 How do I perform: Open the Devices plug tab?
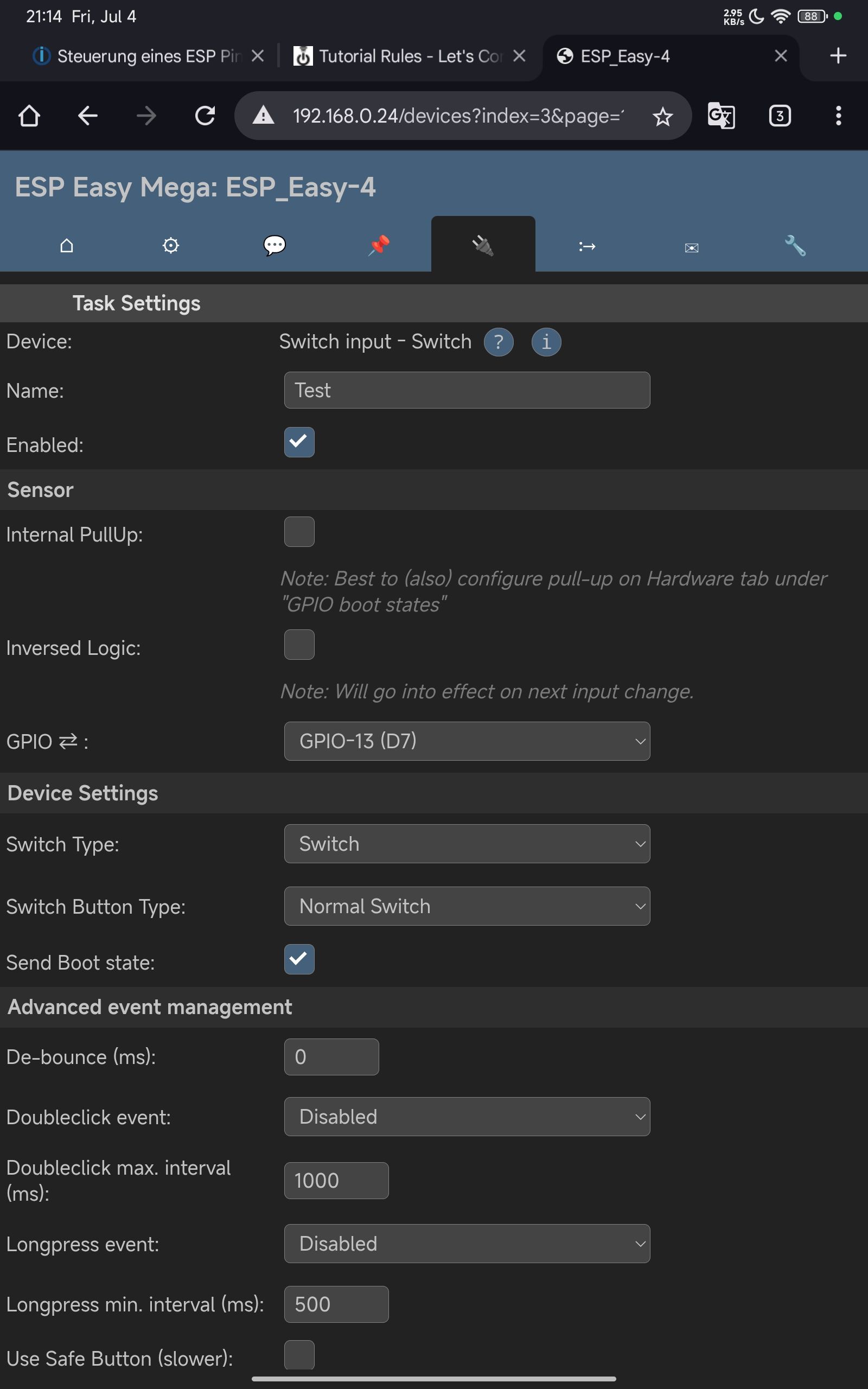[x=483, y=246]
